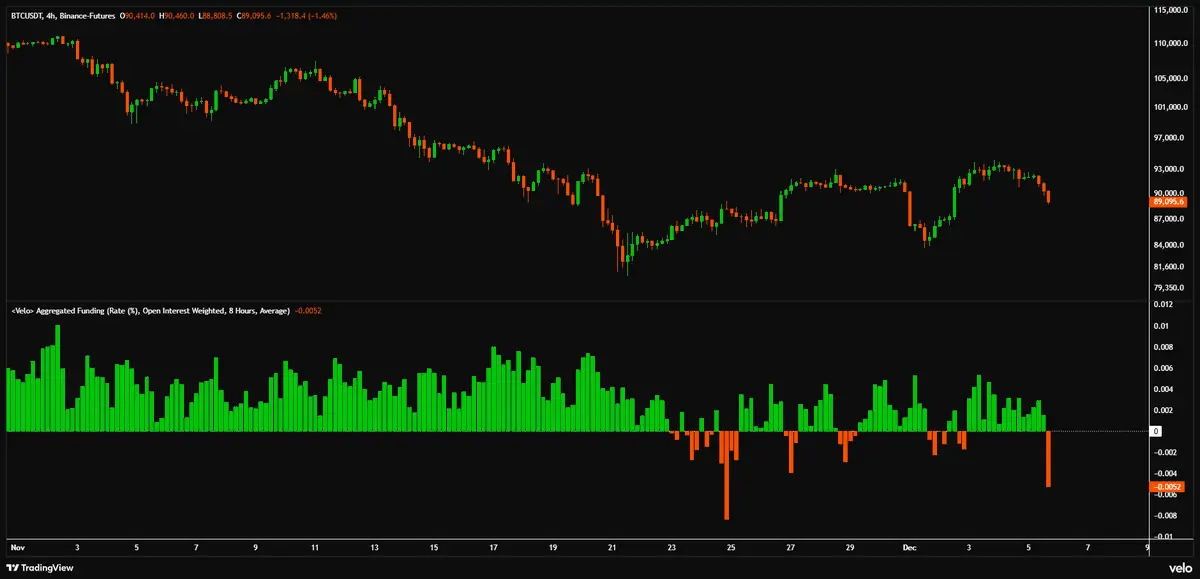
Task: Click the Velo Aggregated Funding indicator legend
Action: pyautogui.click(x=150, y=311)
